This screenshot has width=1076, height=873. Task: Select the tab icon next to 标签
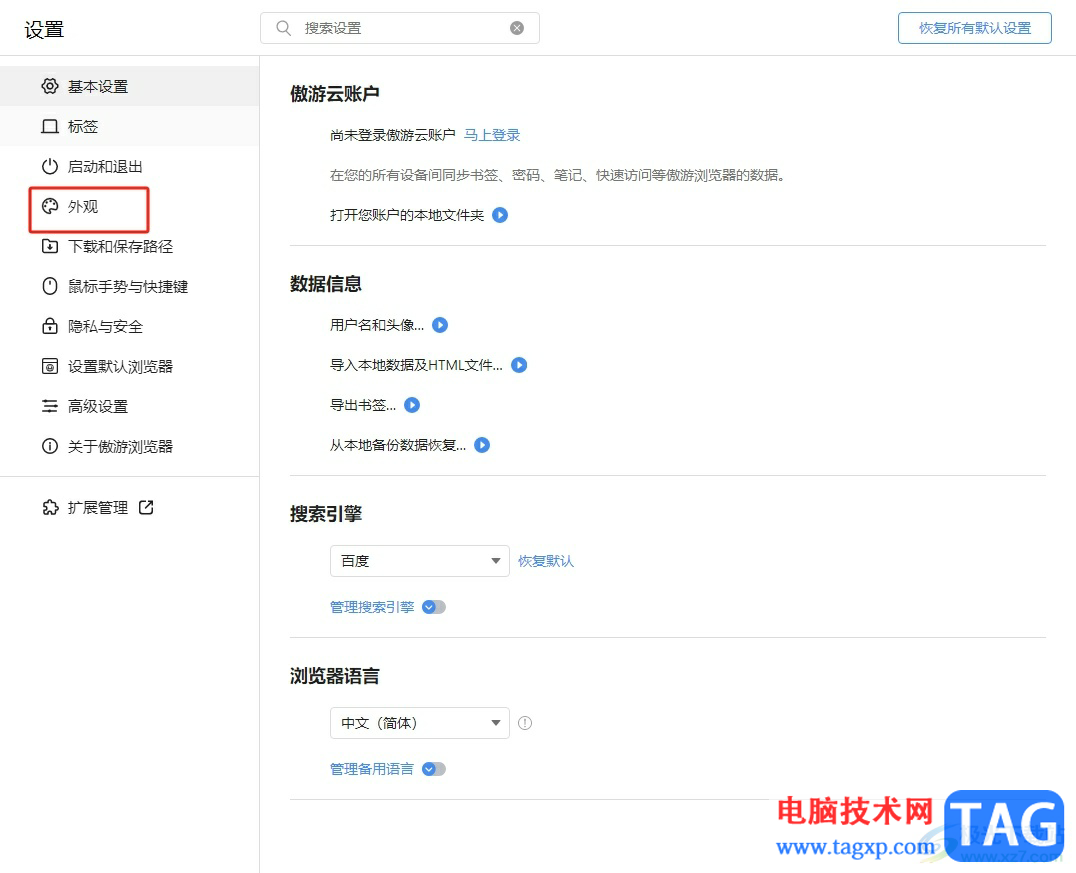[49, 126]
